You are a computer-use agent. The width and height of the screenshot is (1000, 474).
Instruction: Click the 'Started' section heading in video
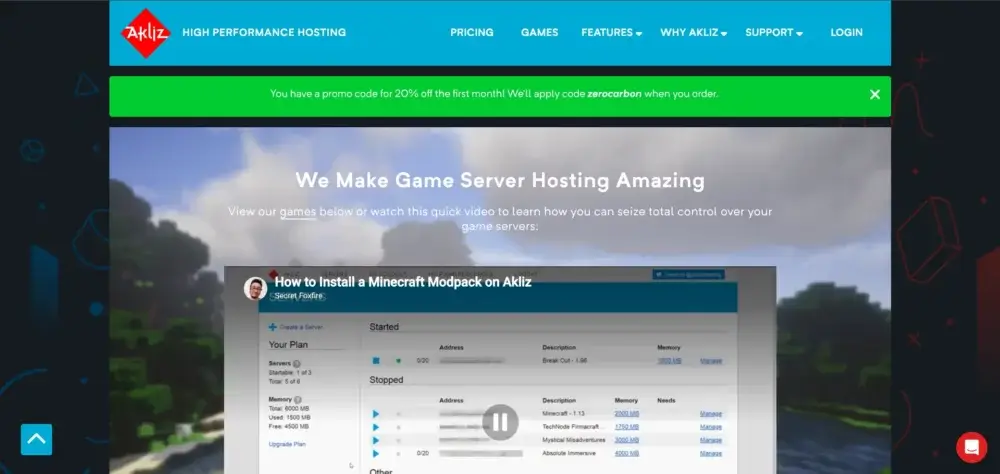tap(384, 327)
